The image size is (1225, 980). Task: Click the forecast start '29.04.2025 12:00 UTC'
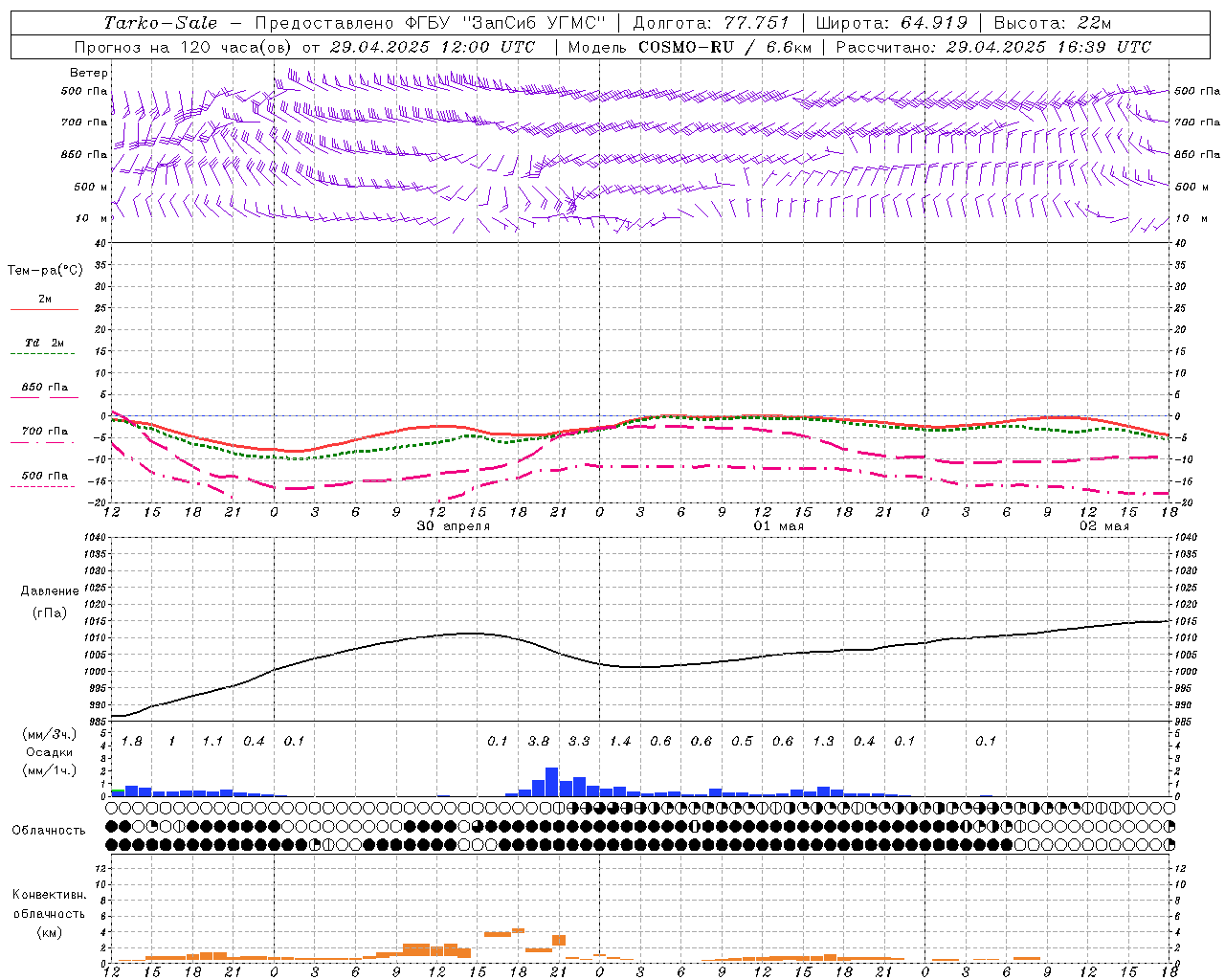coord(433,47)
